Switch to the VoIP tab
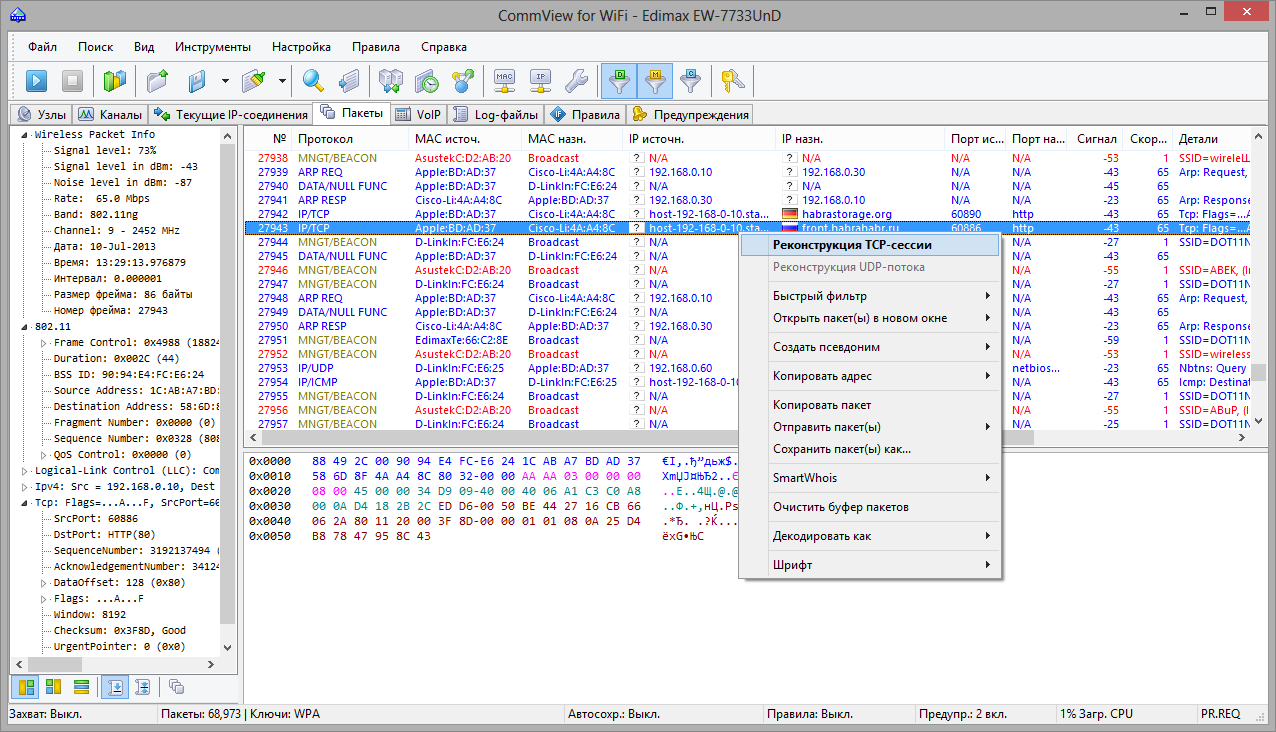Screen dimensions: 1276x732 coord(418,114)
